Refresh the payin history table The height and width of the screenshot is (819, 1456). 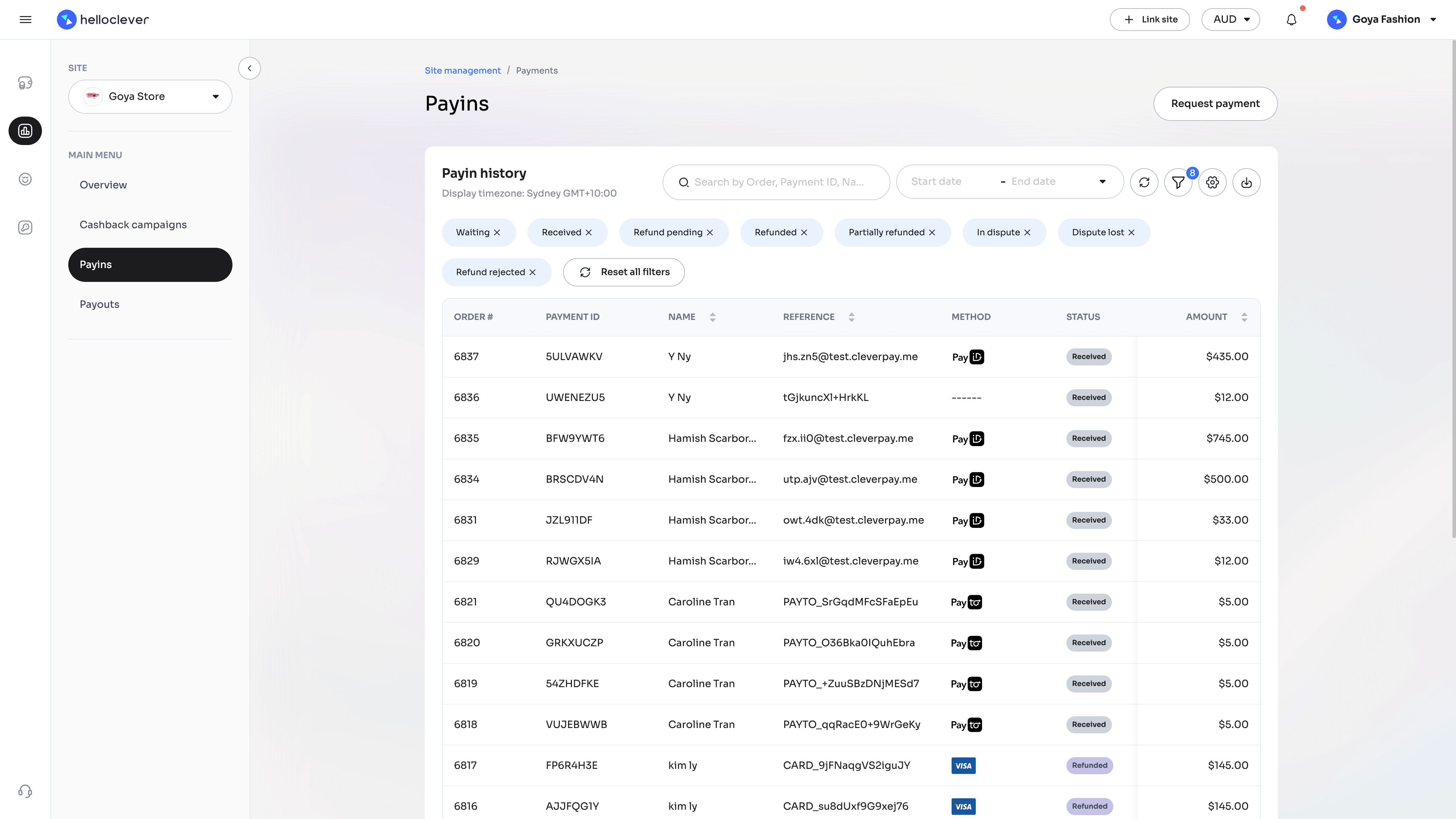tap(1144, 183)
